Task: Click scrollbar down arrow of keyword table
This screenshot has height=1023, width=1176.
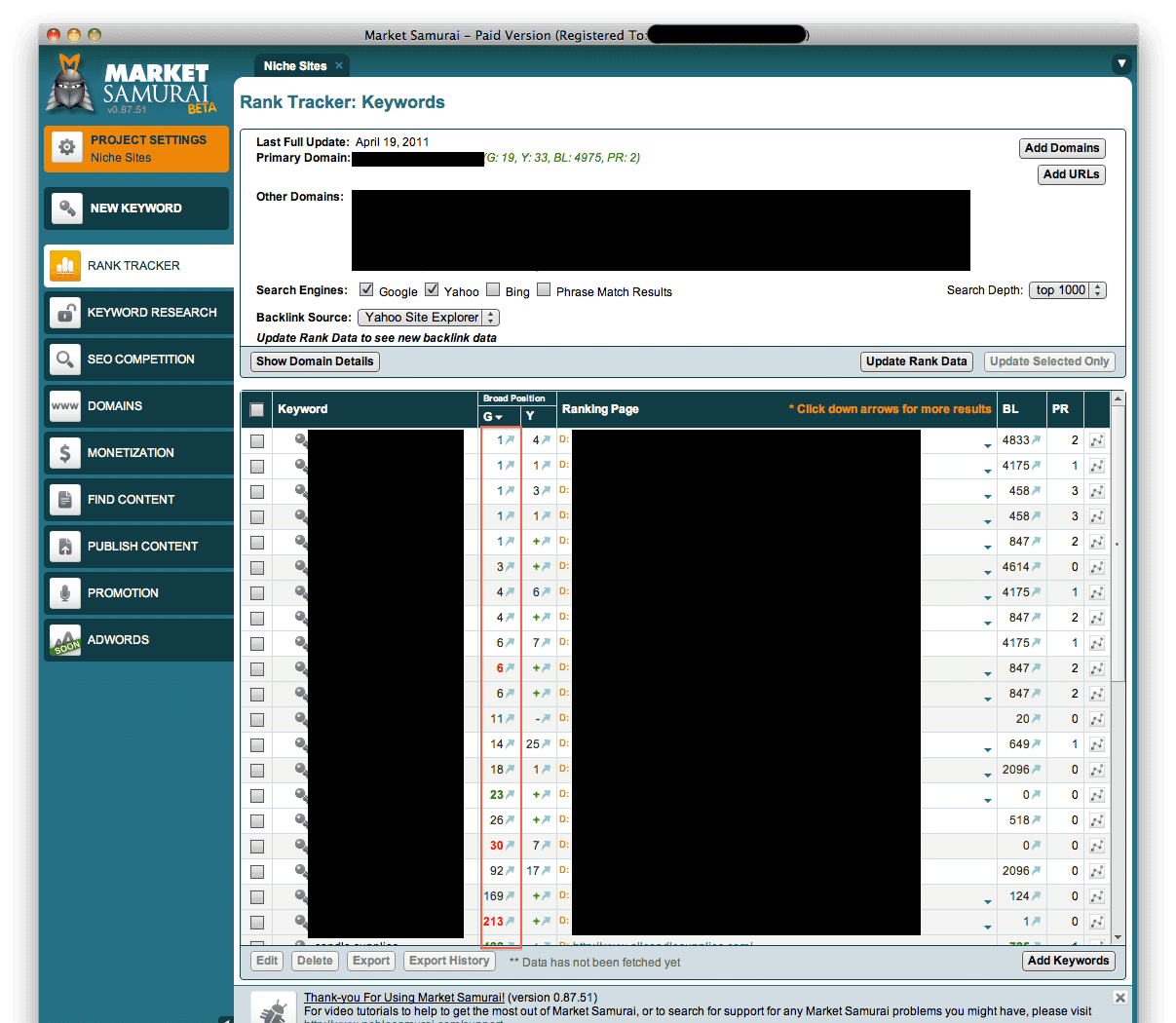Action: coord(1118,937)
